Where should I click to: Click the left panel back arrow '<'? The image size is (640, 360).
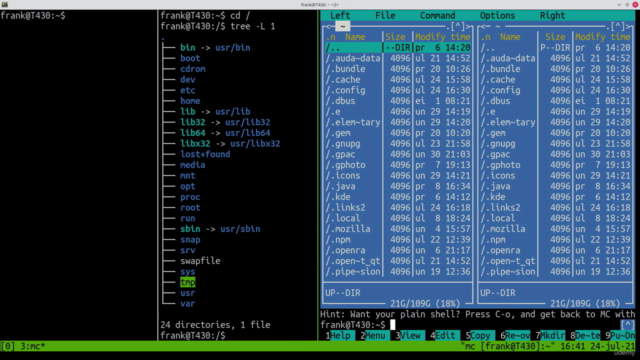(328, 27)
